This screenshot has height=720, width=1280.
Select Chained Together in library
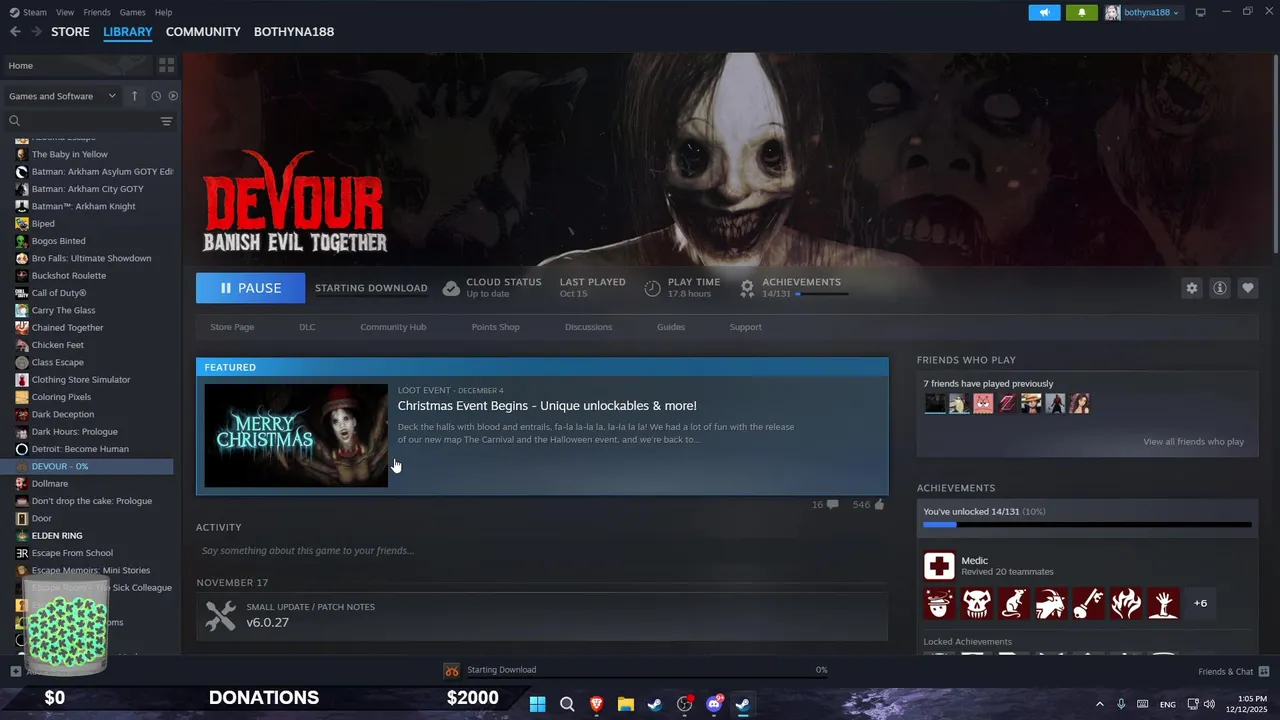tap(67, 327)
